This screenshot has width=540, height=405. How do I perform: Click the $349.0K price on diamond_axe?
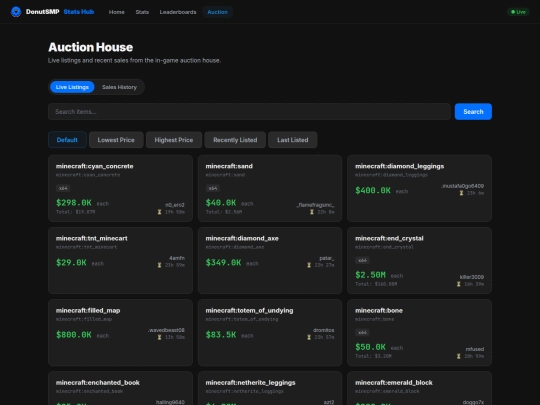(x=223, y=263)
